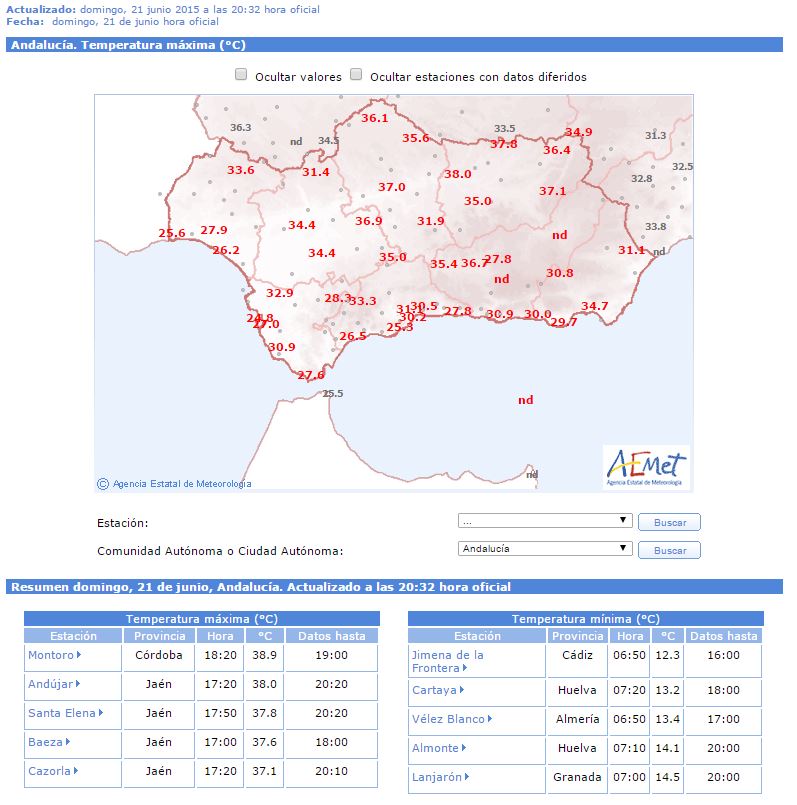
Task: Click the 25.6 temperature marker on the map
Action: [x=172, y=234]
